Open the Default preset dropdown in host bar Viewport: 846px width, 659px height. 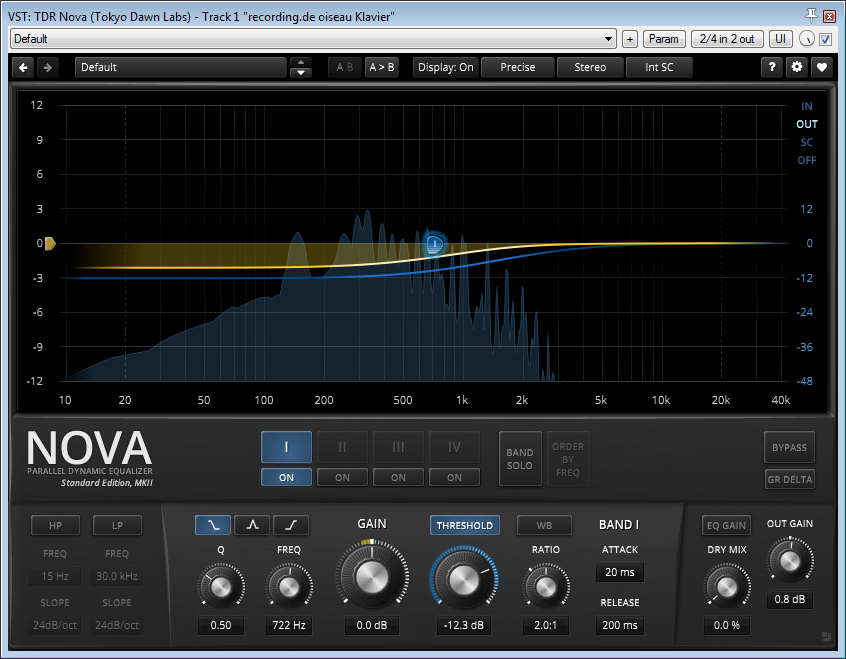point(312,39)
